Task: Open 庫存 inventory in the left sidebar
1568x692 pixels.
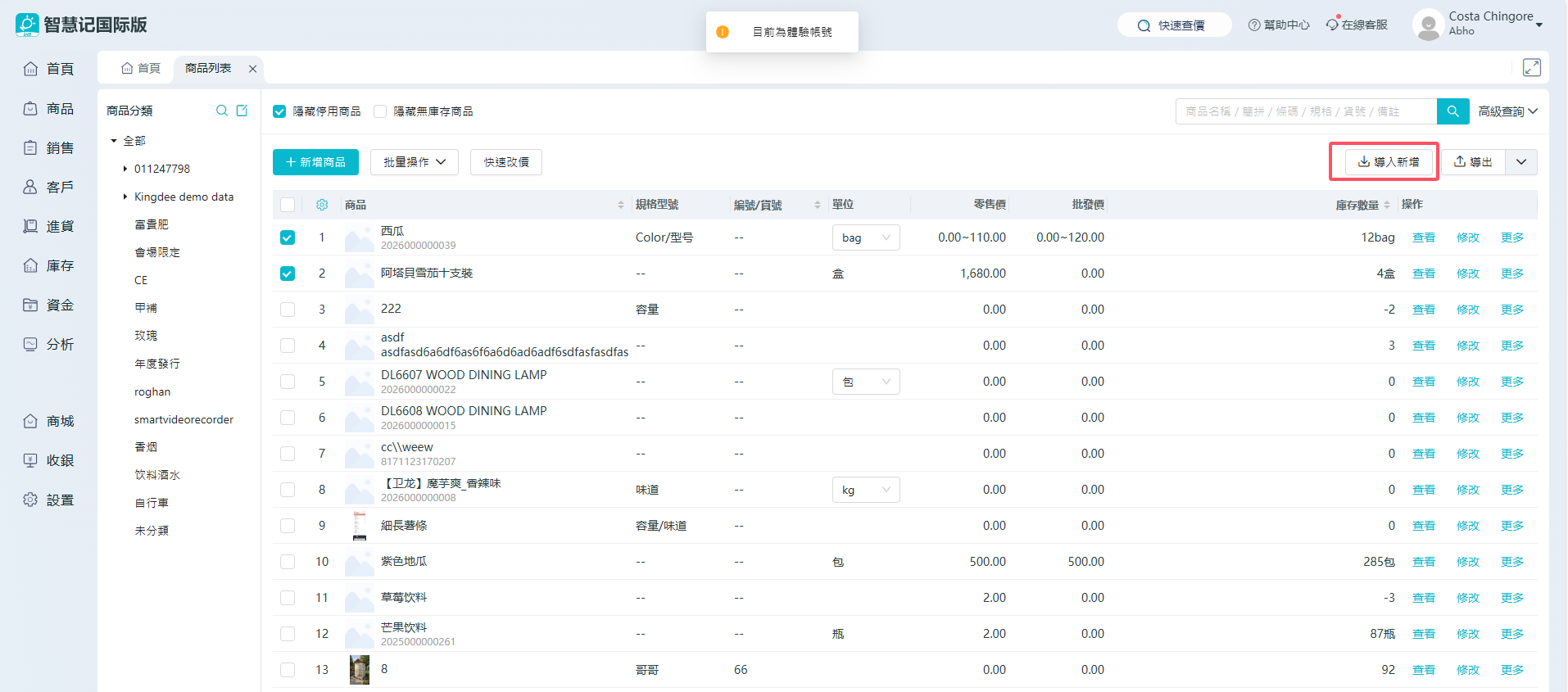Action: pos(49,265)
